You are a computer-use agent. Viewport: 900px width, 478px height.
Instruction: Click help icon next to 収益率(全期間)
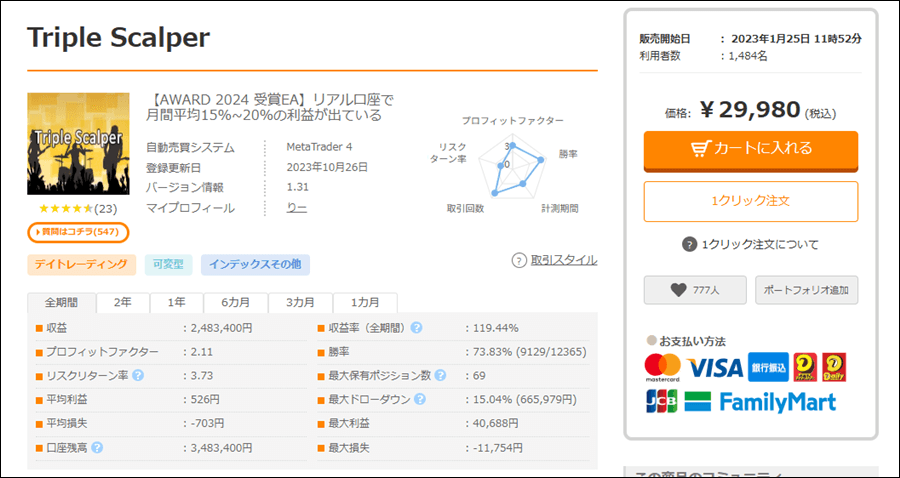[417, 328]
